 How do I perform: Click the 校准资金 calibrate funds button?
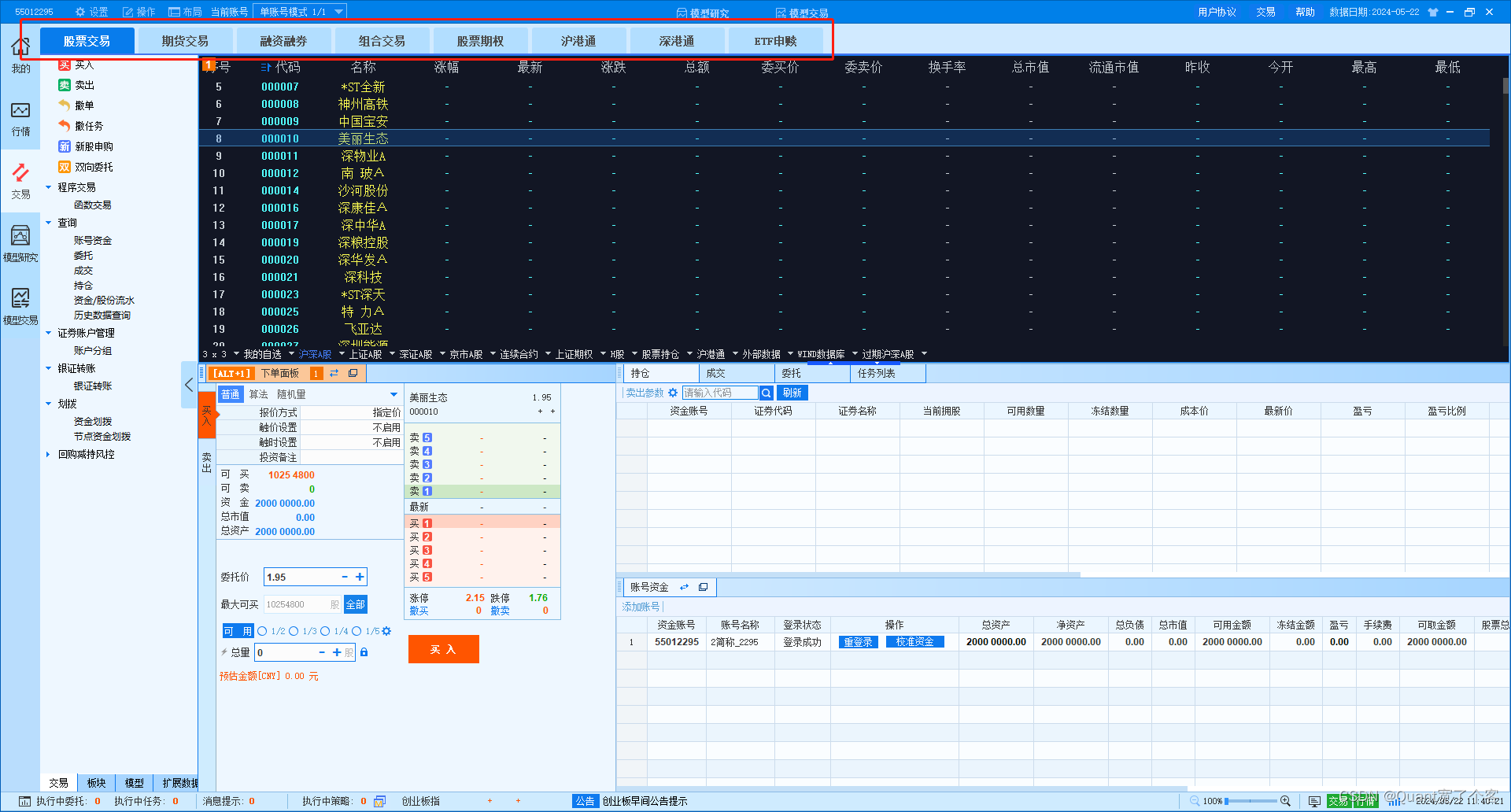[914, 642]
